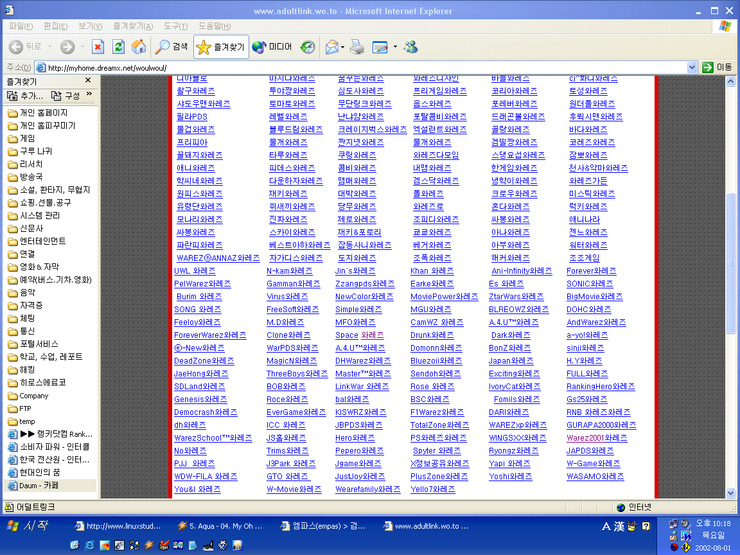740x555 pixels.
Task: Click the Stop toolbar icon
Action: click(x=98, y=47)
